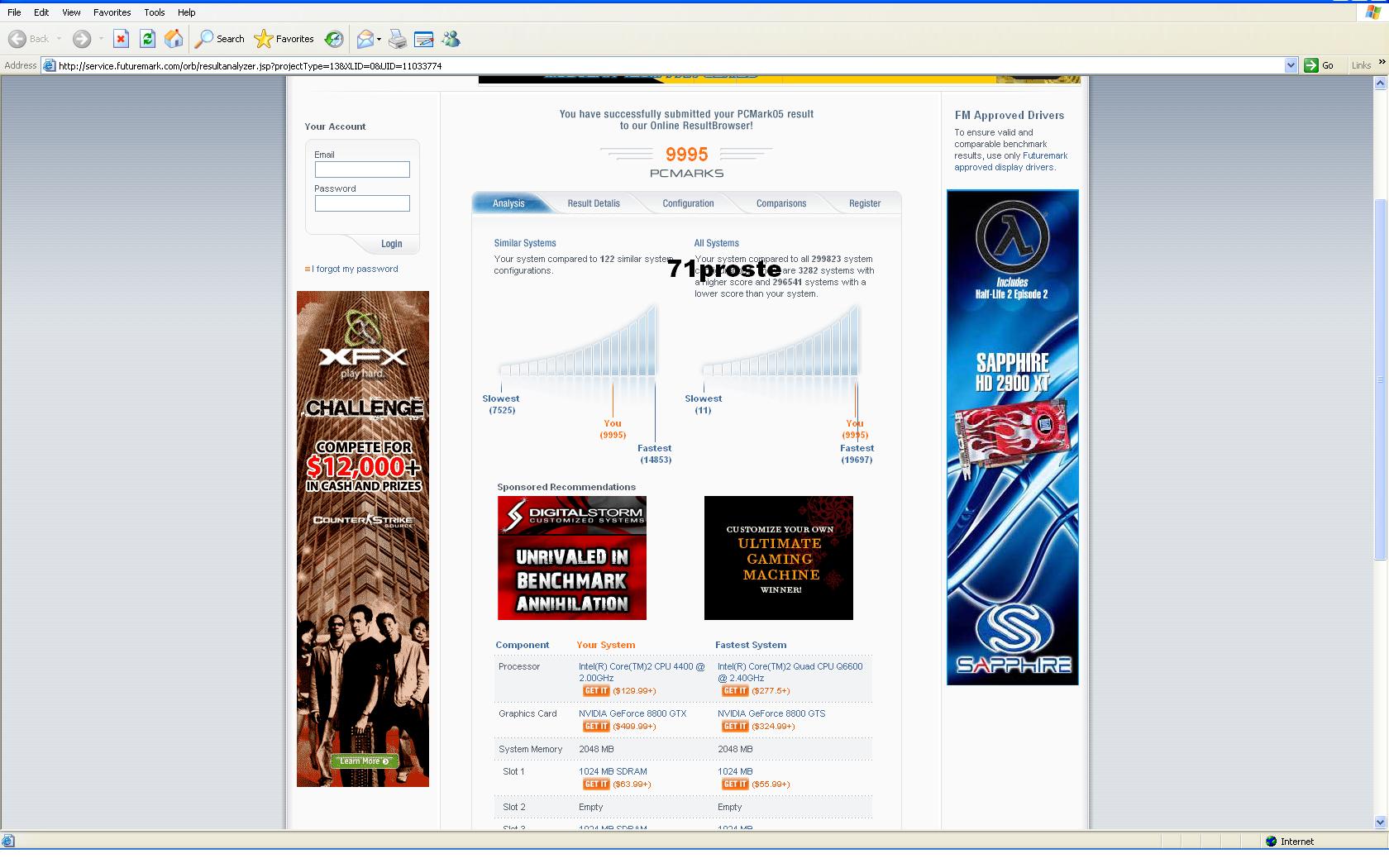Click the Back navigation button
The image size is (1389, 868).
28,39
